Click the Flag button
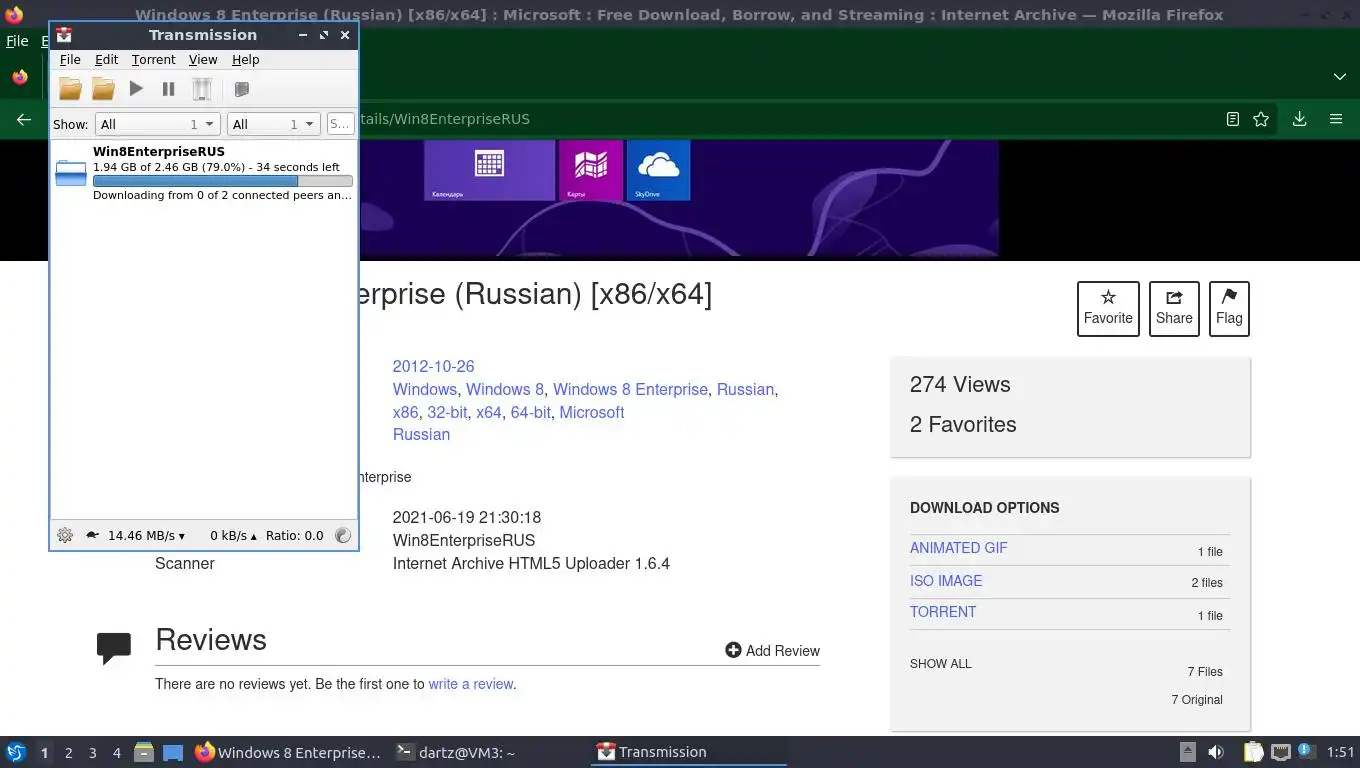The width and height of the screenshot is (1360, 768). click(x=1229, y=308)
